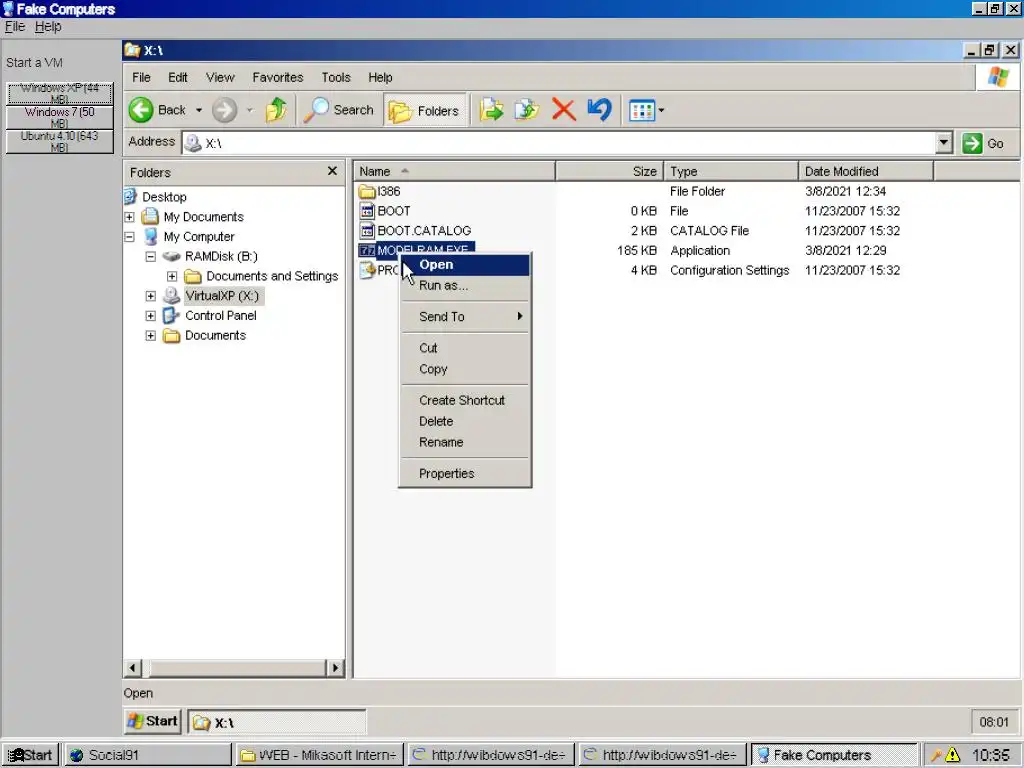Click the outer taskbar Start button

click(x=31, y=755)
